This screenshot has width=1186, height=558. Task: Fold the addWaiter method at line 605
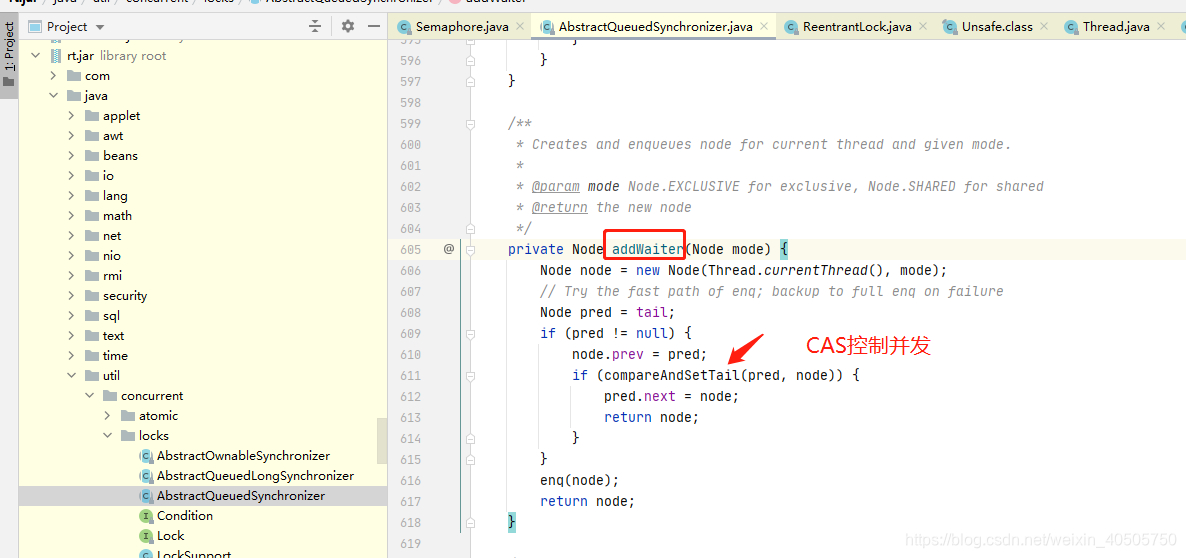coord(470,249)
